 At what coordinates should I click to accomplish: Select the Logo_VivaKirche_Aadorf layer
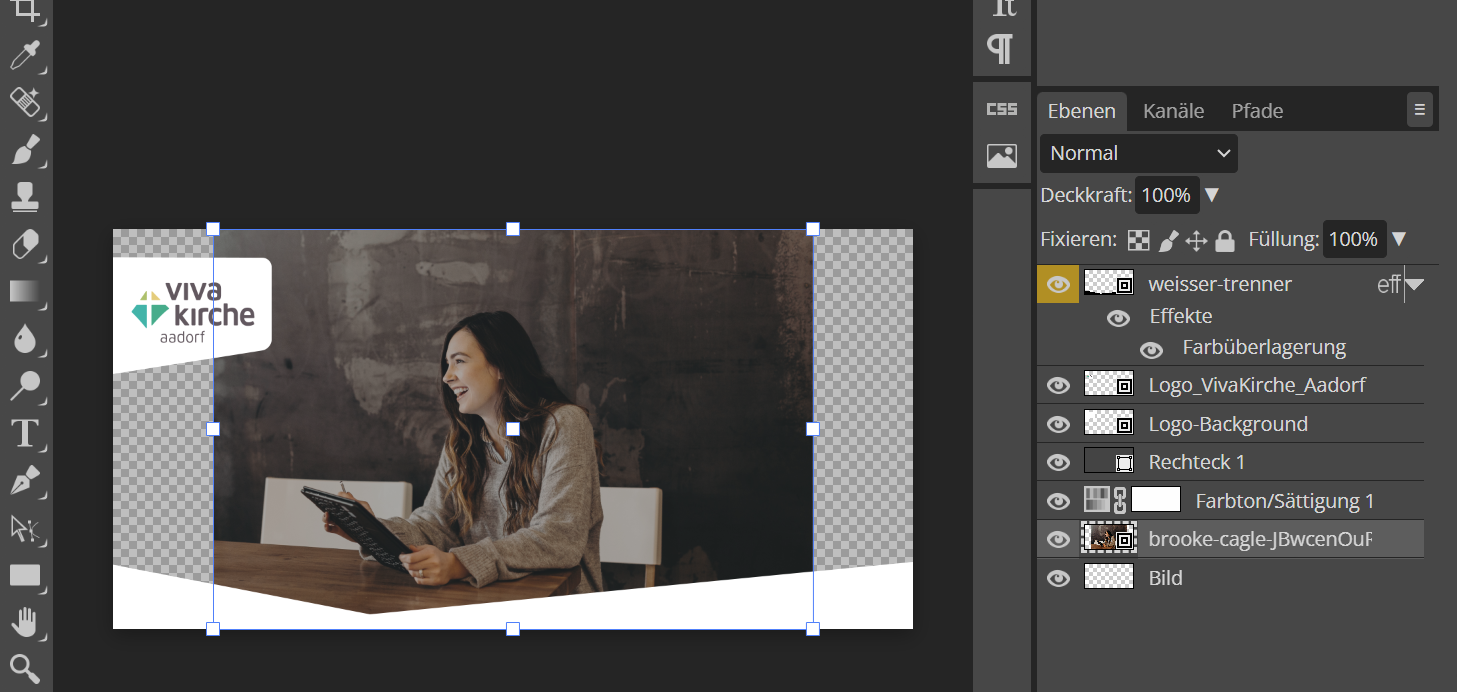[1256, 385]
